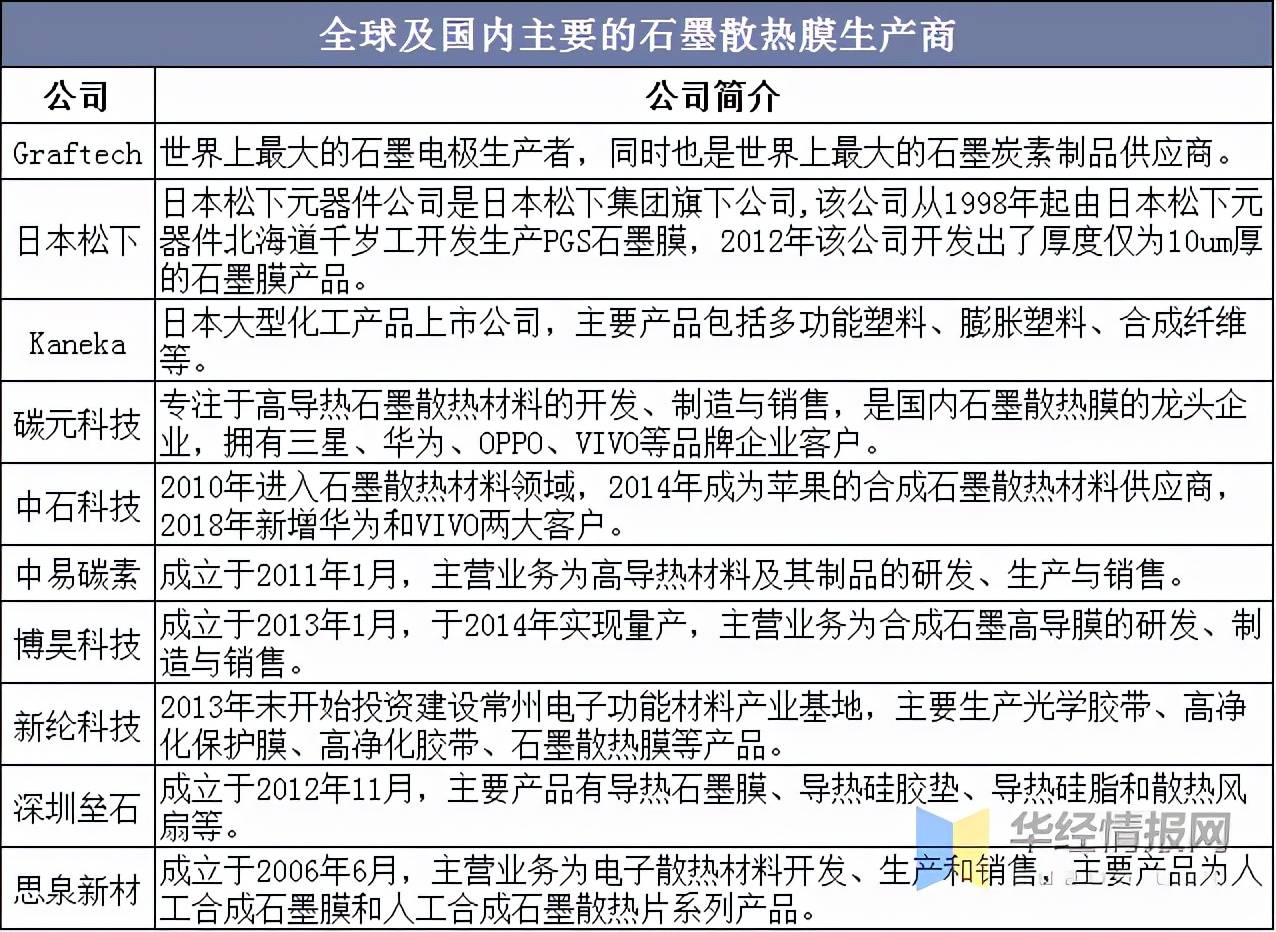Click the 碳元科技 company cell
The image size is (1276, 932).
77,422
